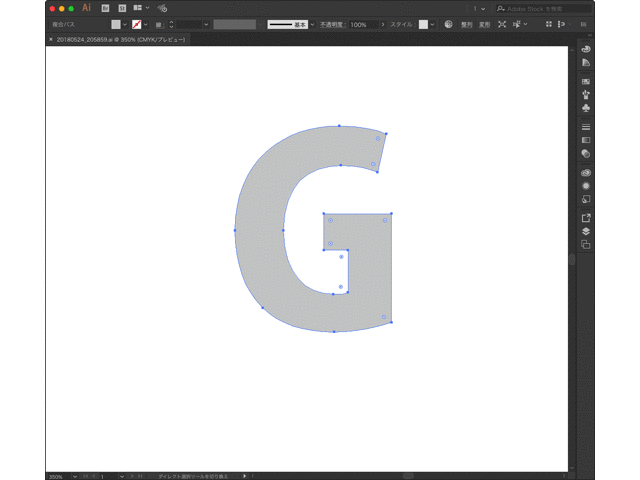Open the Asset Export panel icon

click(586, 218)
